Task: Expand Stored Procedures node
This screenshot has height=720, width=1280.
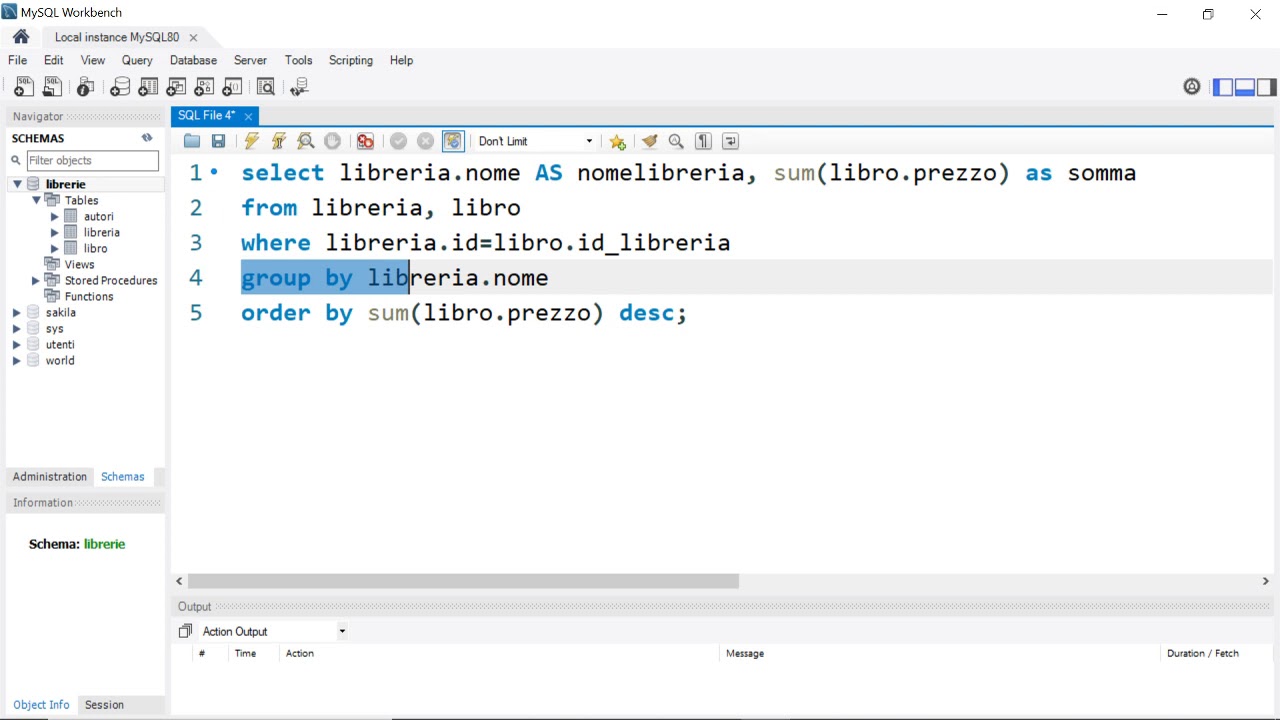Action: (x=36, y=280)
